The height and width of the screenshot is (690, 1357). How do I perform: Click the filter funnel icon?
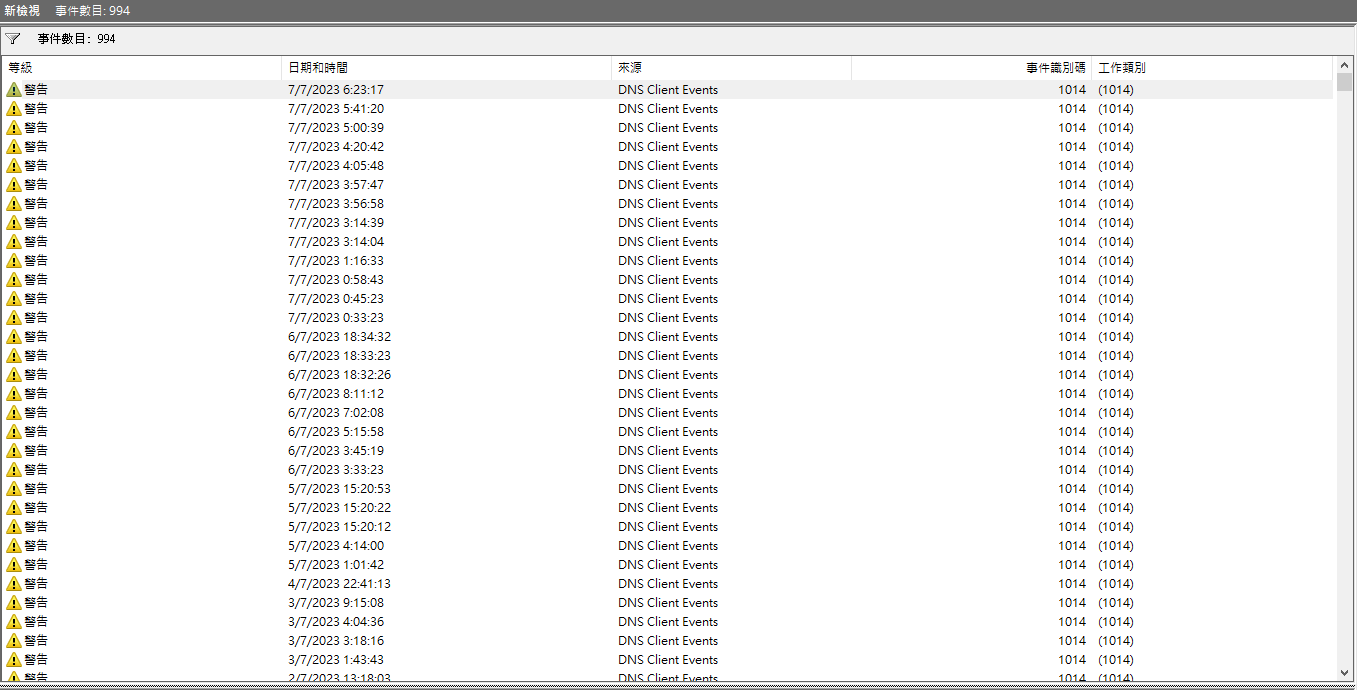coord(13,39)
